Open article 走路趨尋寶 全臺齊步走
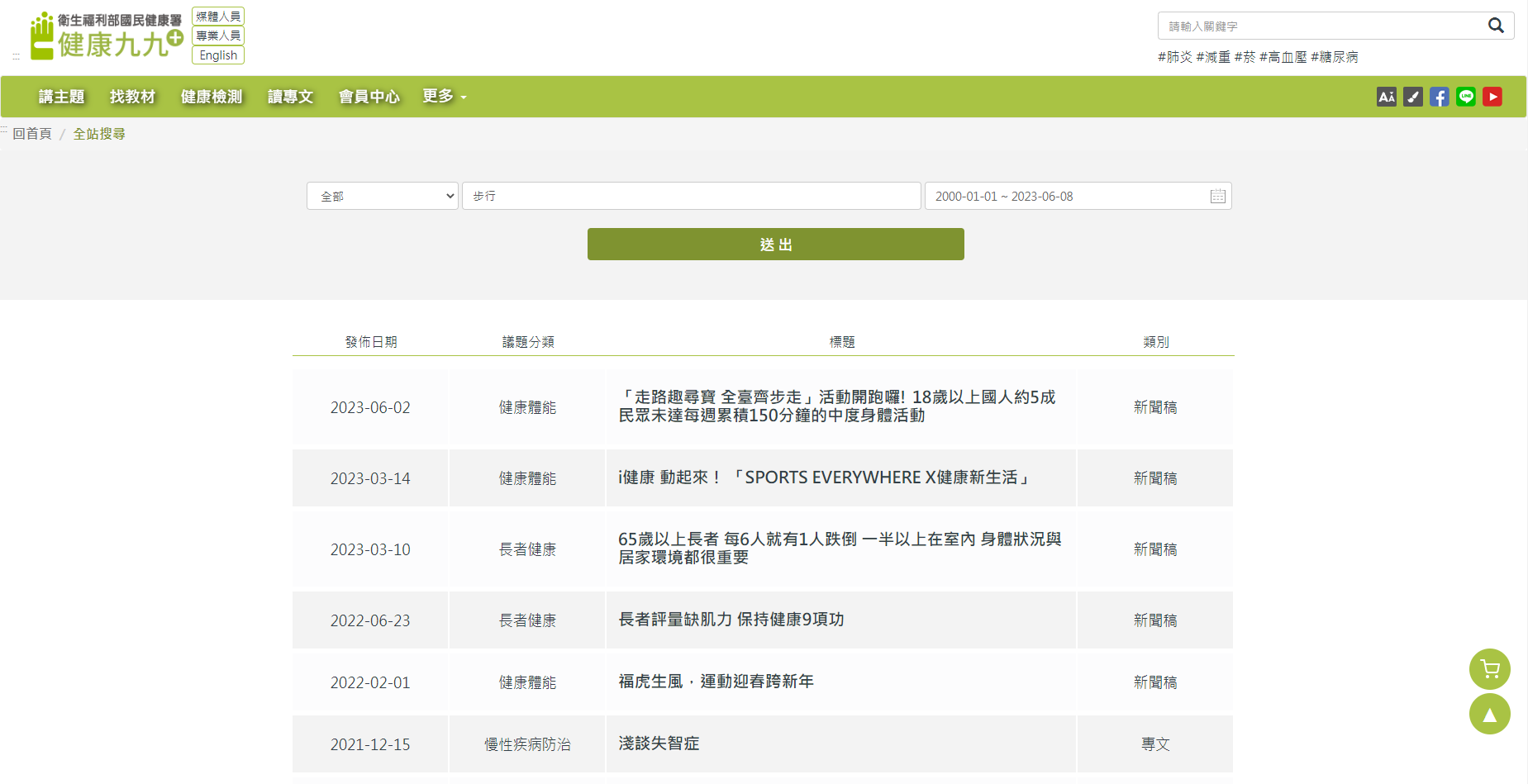Image resolution: width=1528 pixels, height=784 pixels. point(837,406)
